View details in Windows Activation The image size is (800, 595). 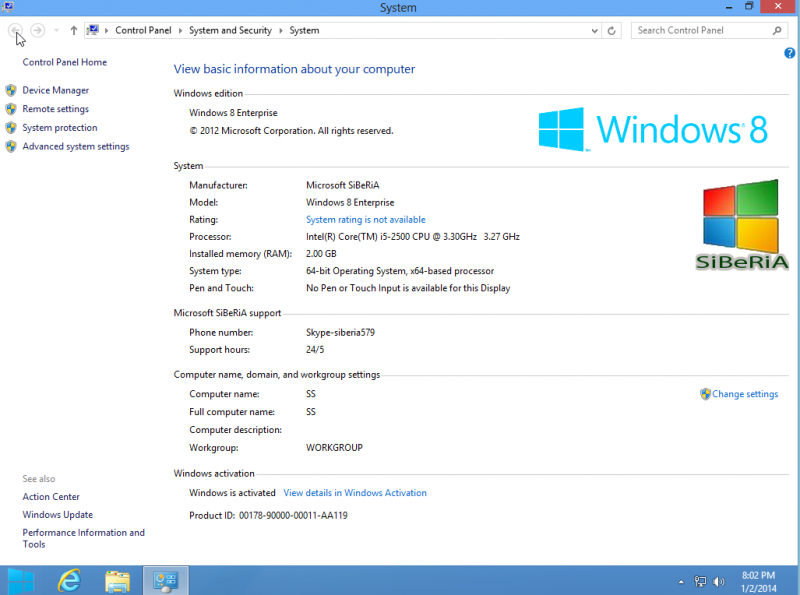(x=355, y=493)
